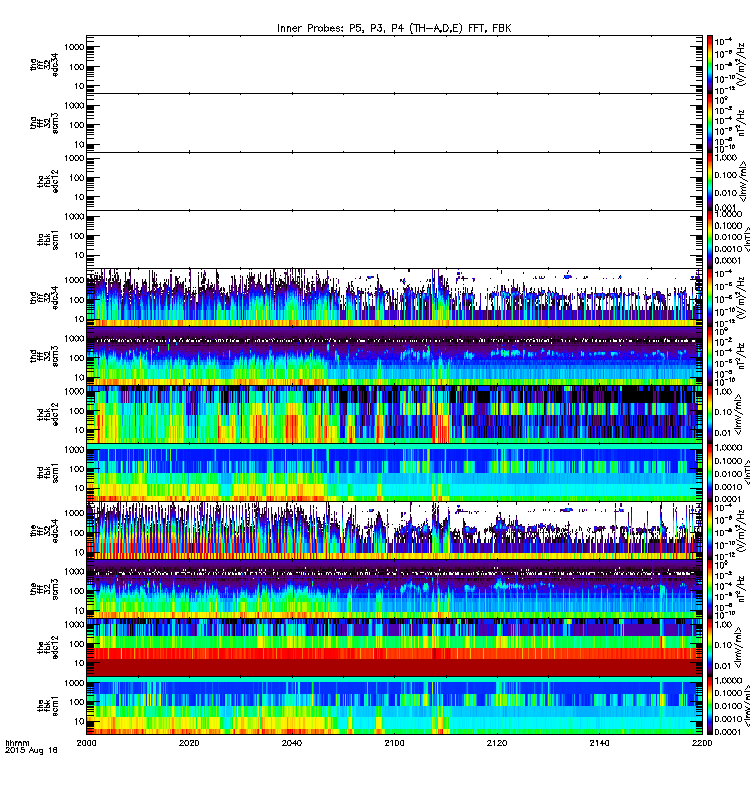This screenshot has height=800, width=750.
Task: Click the empty tha fbk scm1 panel
Action: [394, 239]
